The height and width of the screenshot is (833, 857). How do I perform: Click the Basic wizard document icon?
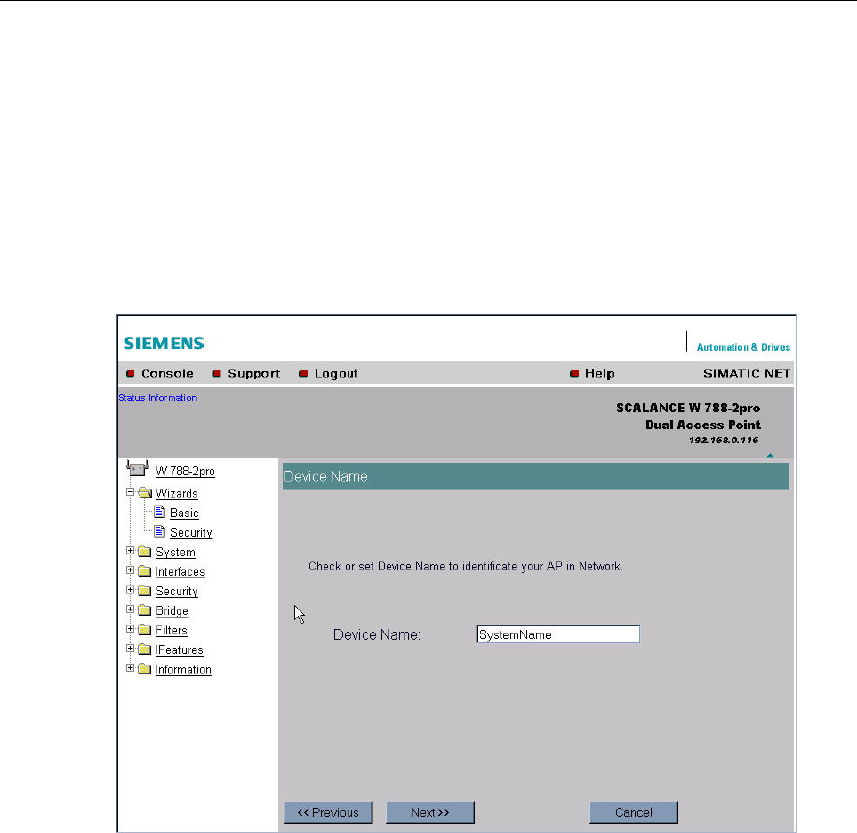pyautogui.click(x=160, y=512)
